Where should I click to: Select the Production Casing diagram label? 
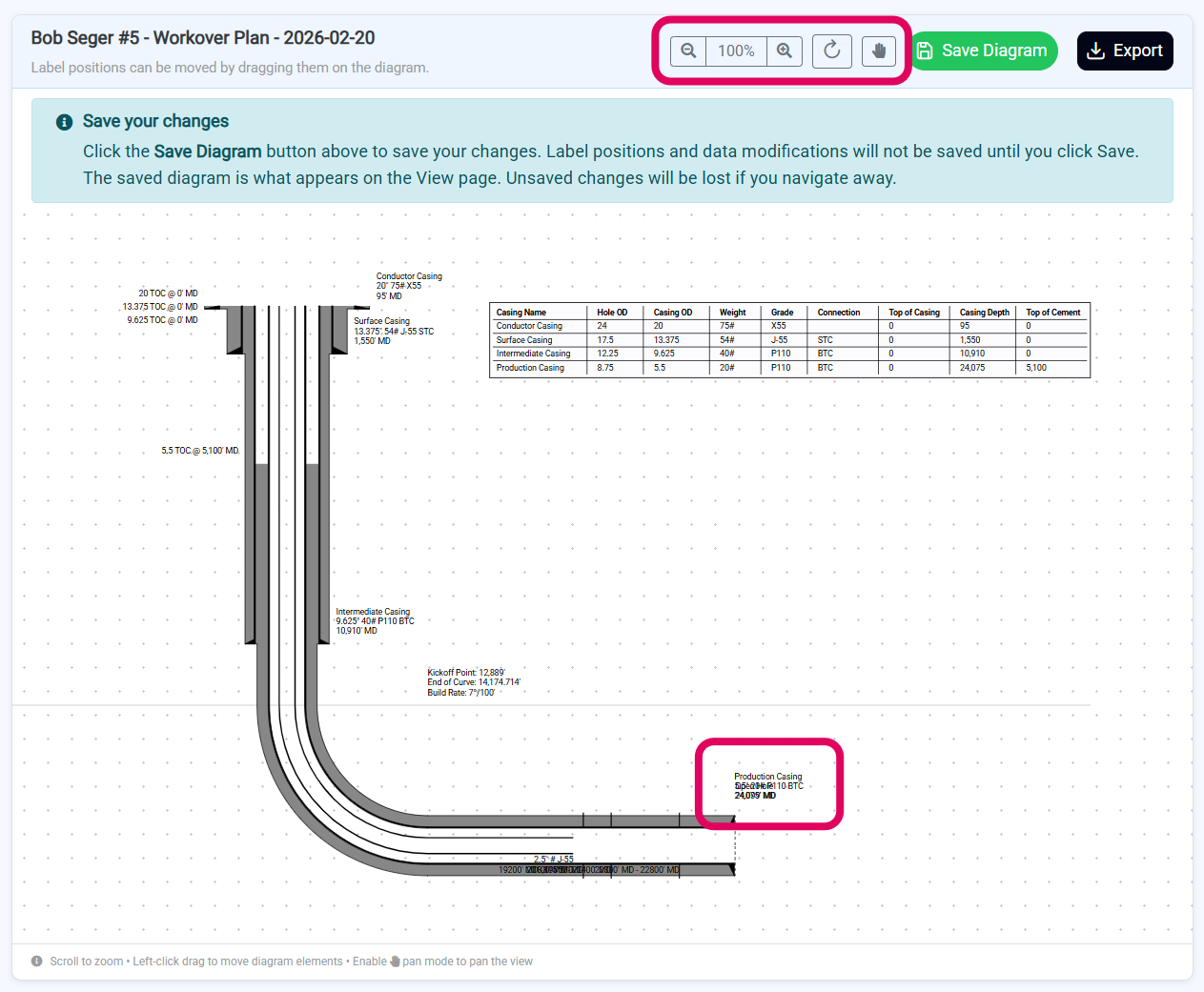point(768,786)
